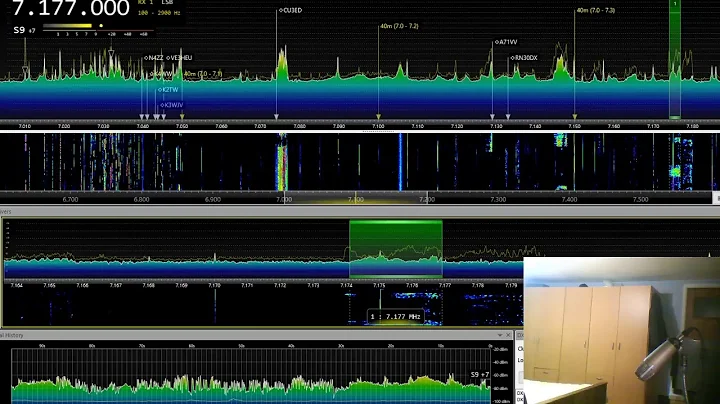Viewport: 720px width, 404px height.
Task: Click 7.150 on the main spectrum scale
Action: tap(574, 126)
